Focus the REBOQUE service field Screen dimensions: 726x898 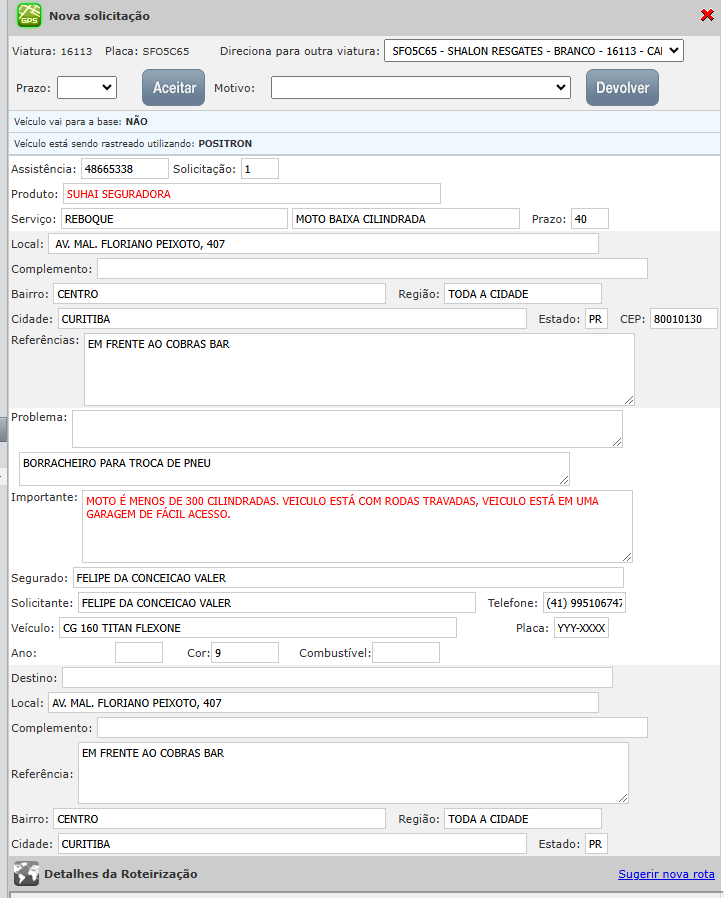pos(174,219)
